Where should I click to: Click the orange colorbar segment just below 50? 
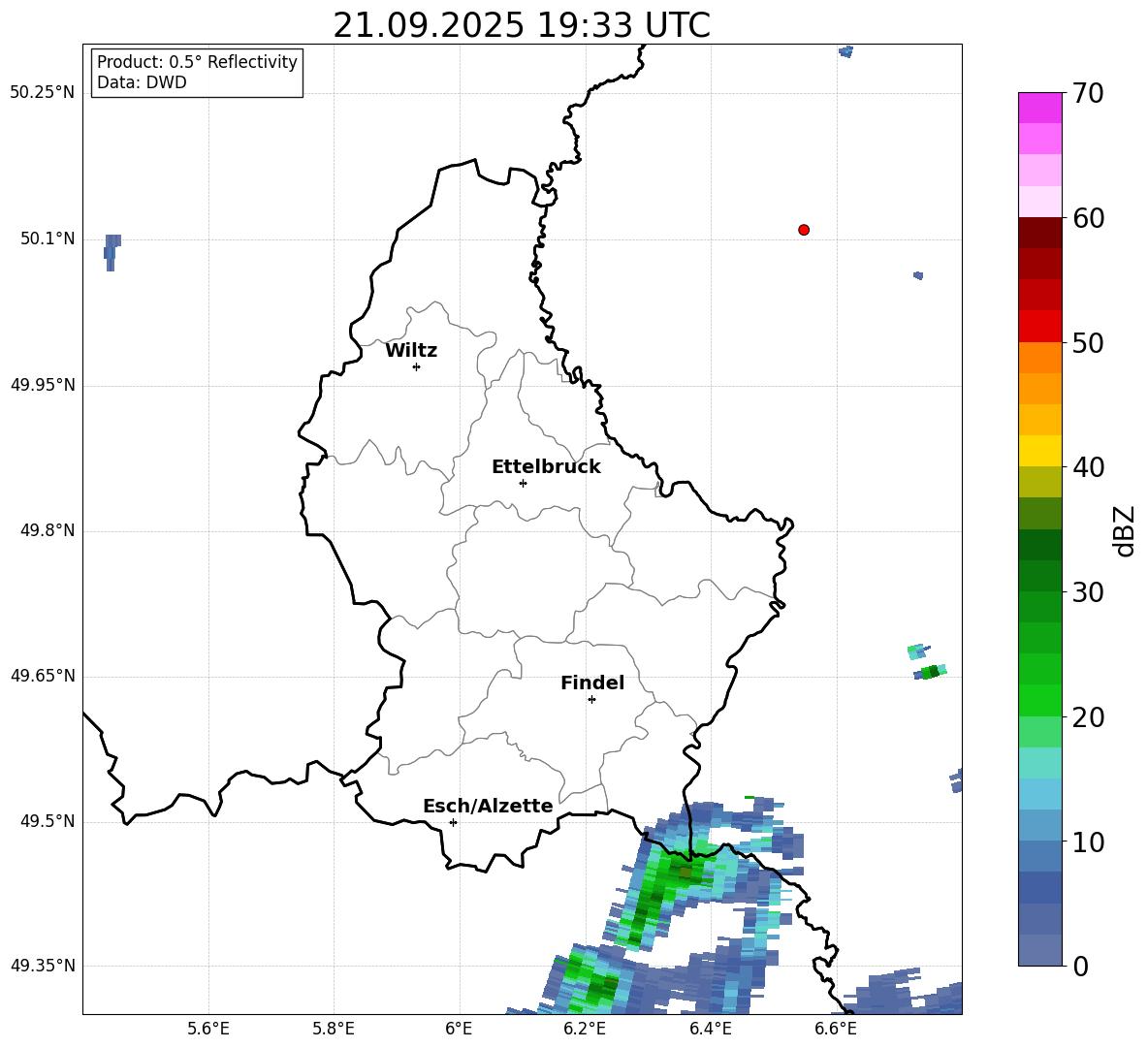pyautogui.click(x=1039, y=357)
